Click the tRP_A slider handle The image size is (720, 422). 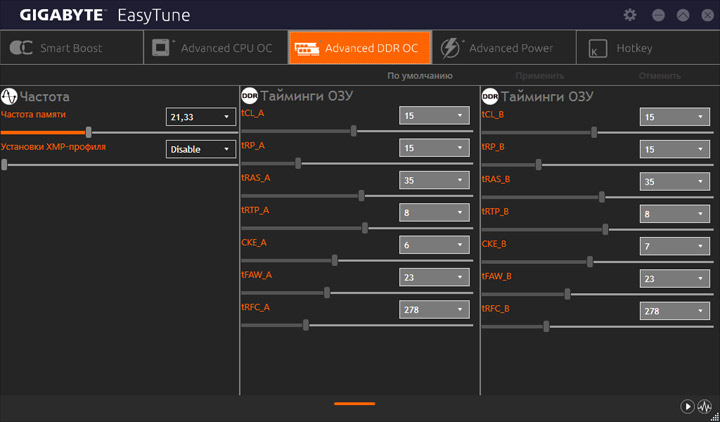[x=298, y=163]
